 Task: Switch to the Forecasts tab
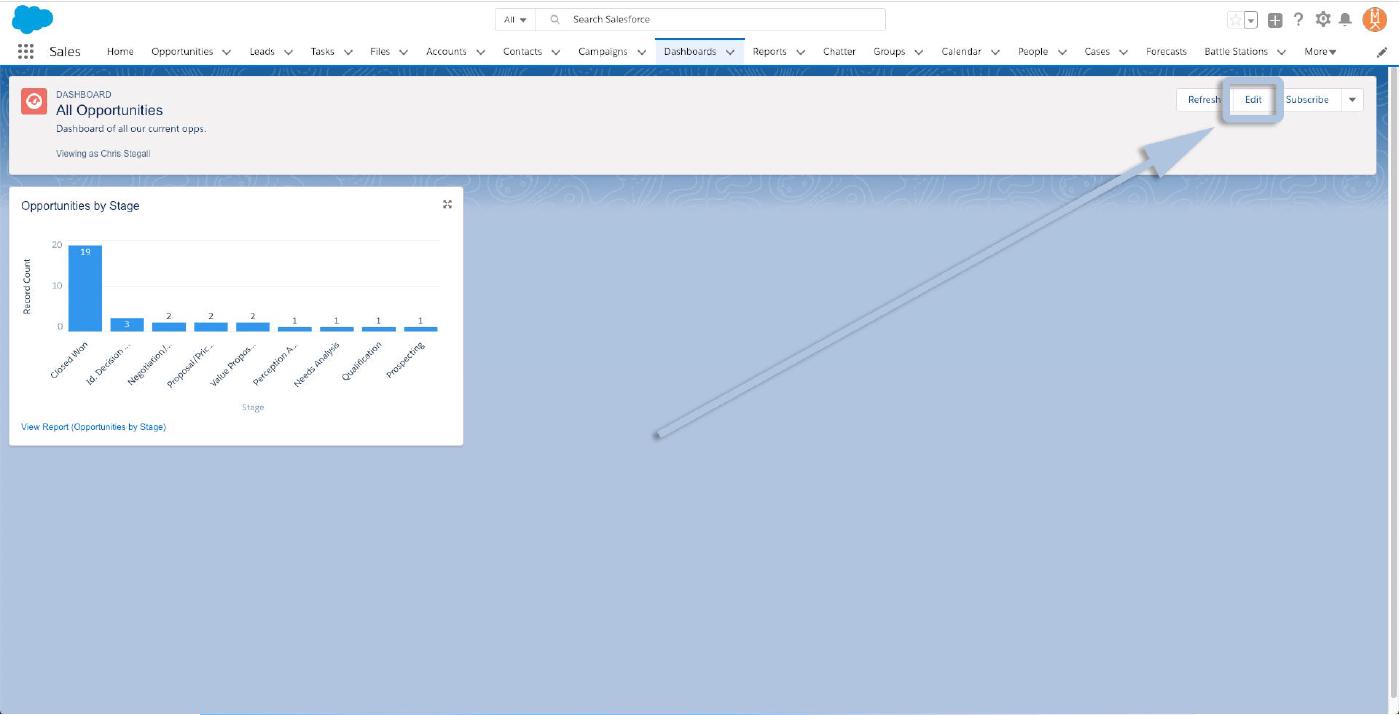(x=1166, y=52)
